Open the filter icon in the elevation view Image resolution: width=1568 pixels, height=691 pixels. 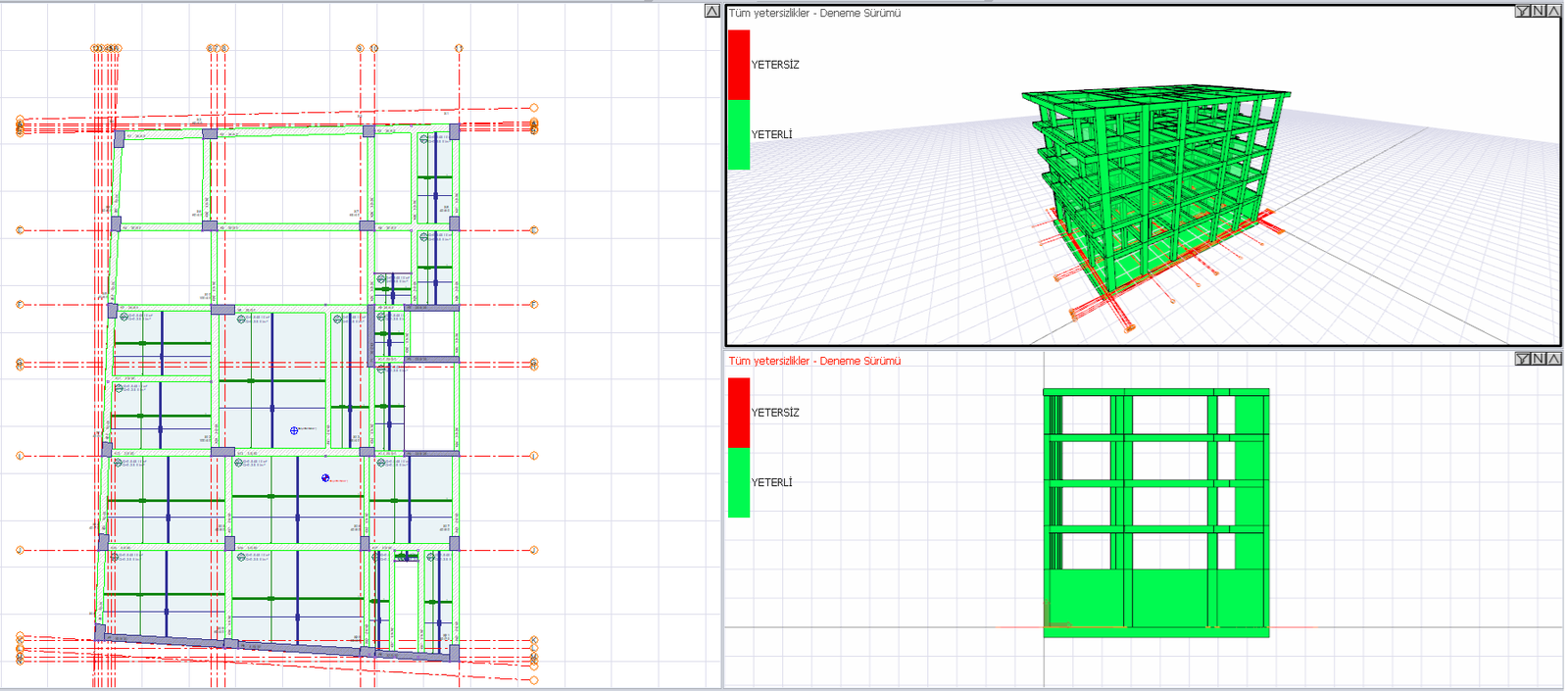coord(1522,359)
